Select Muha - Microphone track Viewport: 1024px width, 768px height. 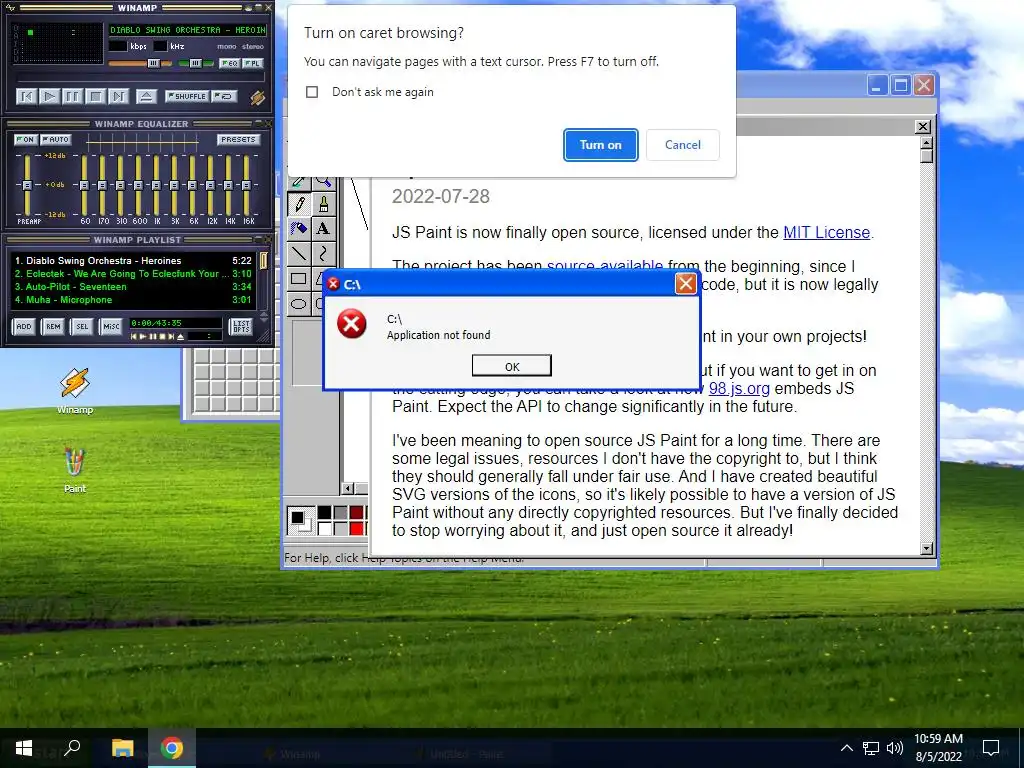[x=133, y=300]
